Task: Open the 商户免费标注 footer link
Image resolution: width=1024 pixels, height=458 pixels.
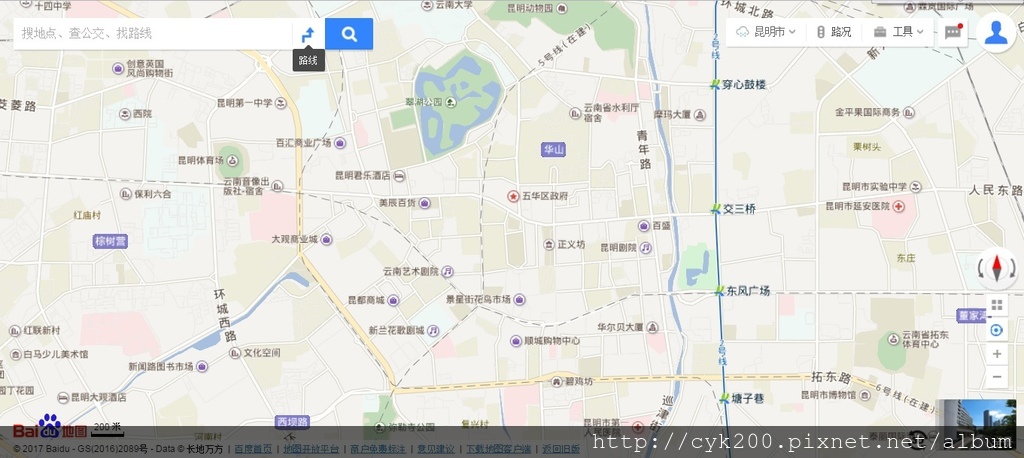Action: click(x=377, y=450)
